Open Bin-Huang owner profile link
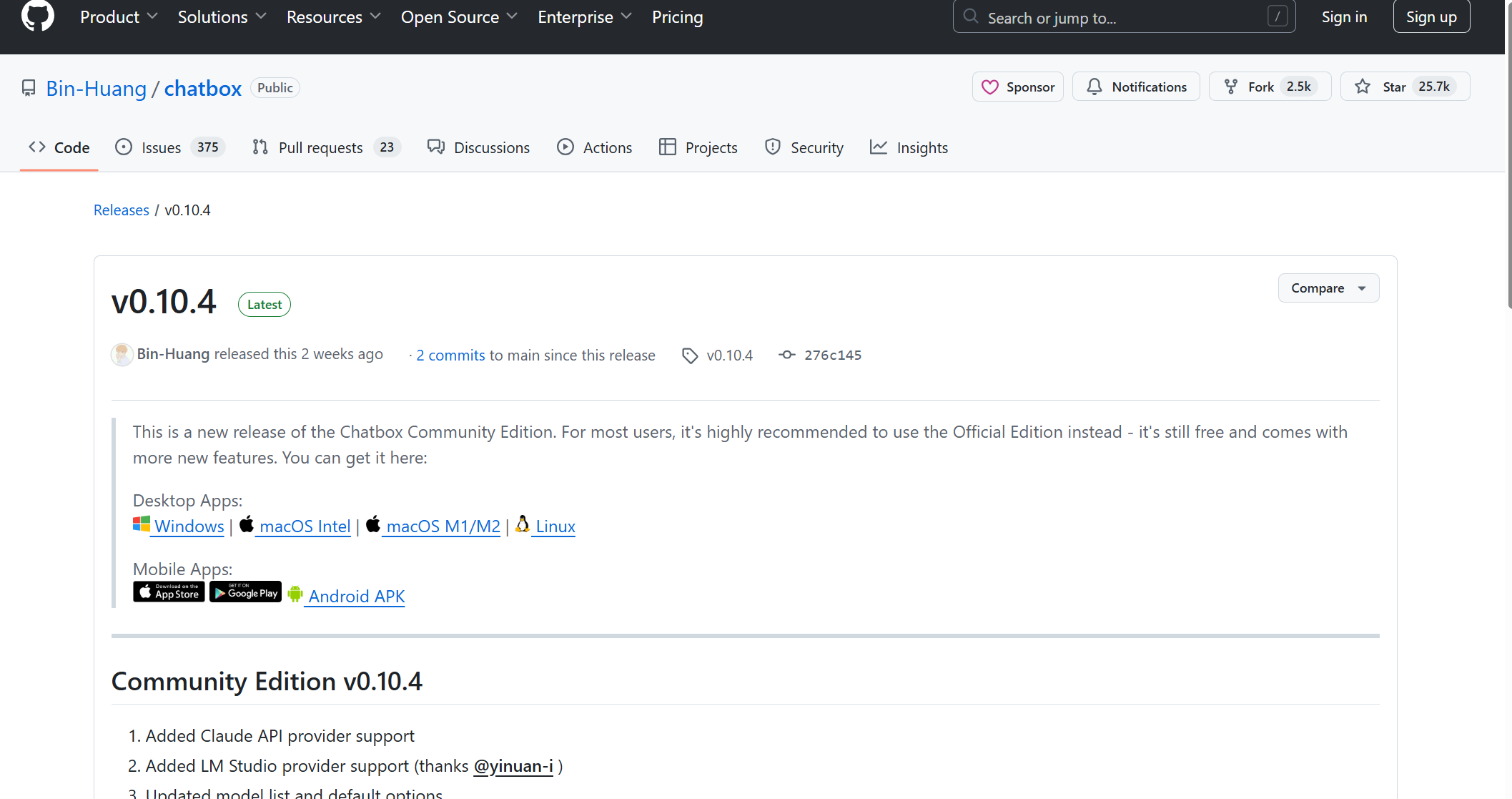Screen dimensions: 1512x799 point(97,88)
